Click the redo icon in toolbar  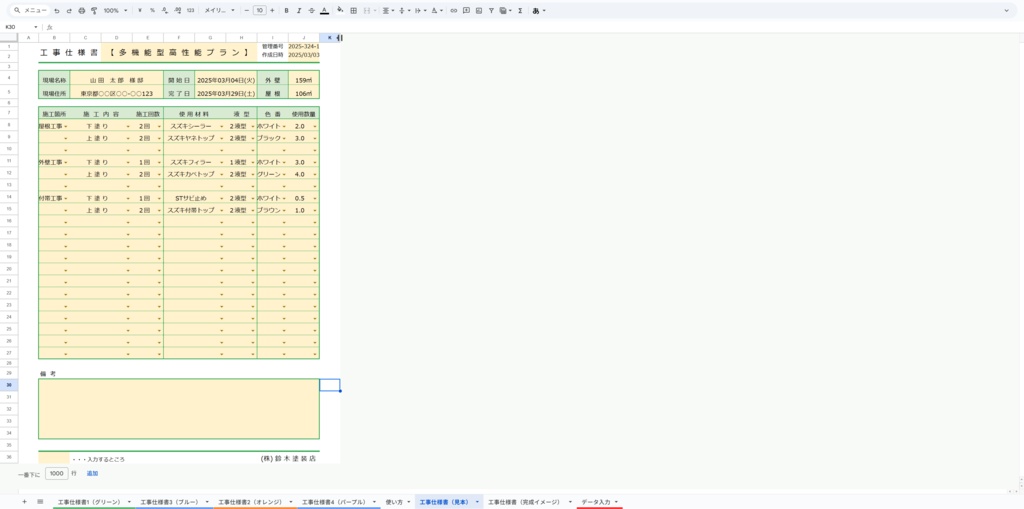[69, 10]
